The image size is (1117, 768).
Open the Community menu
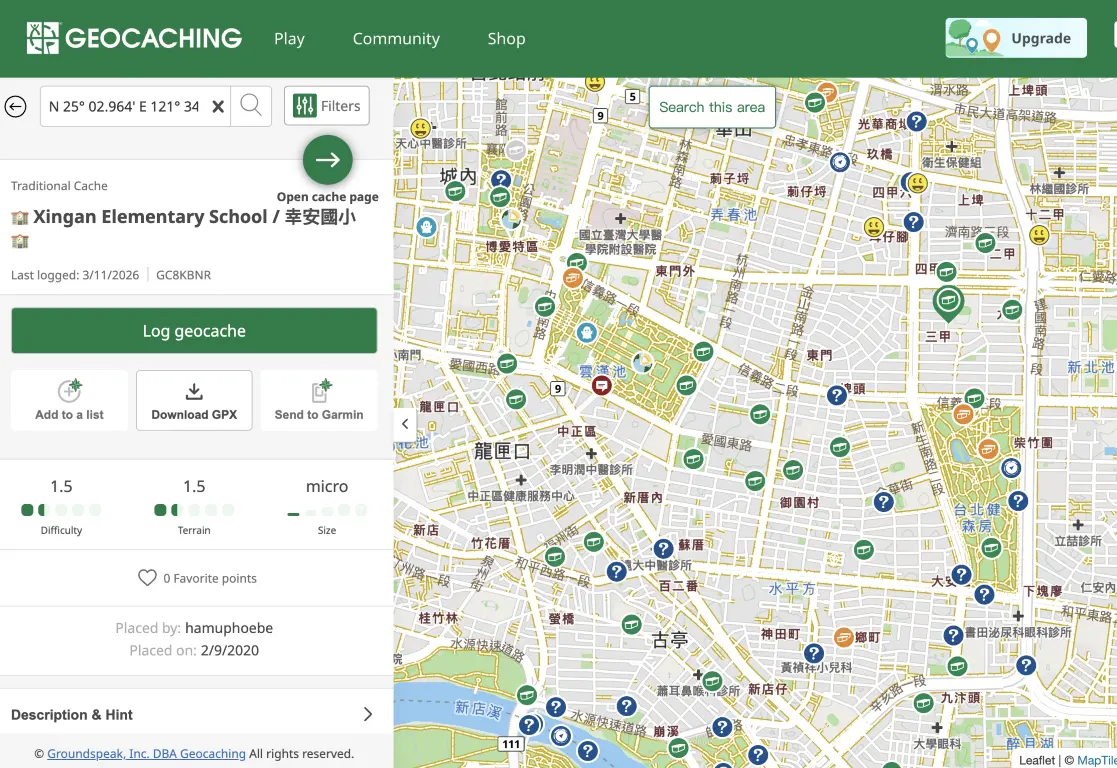(x=396, y=39)
